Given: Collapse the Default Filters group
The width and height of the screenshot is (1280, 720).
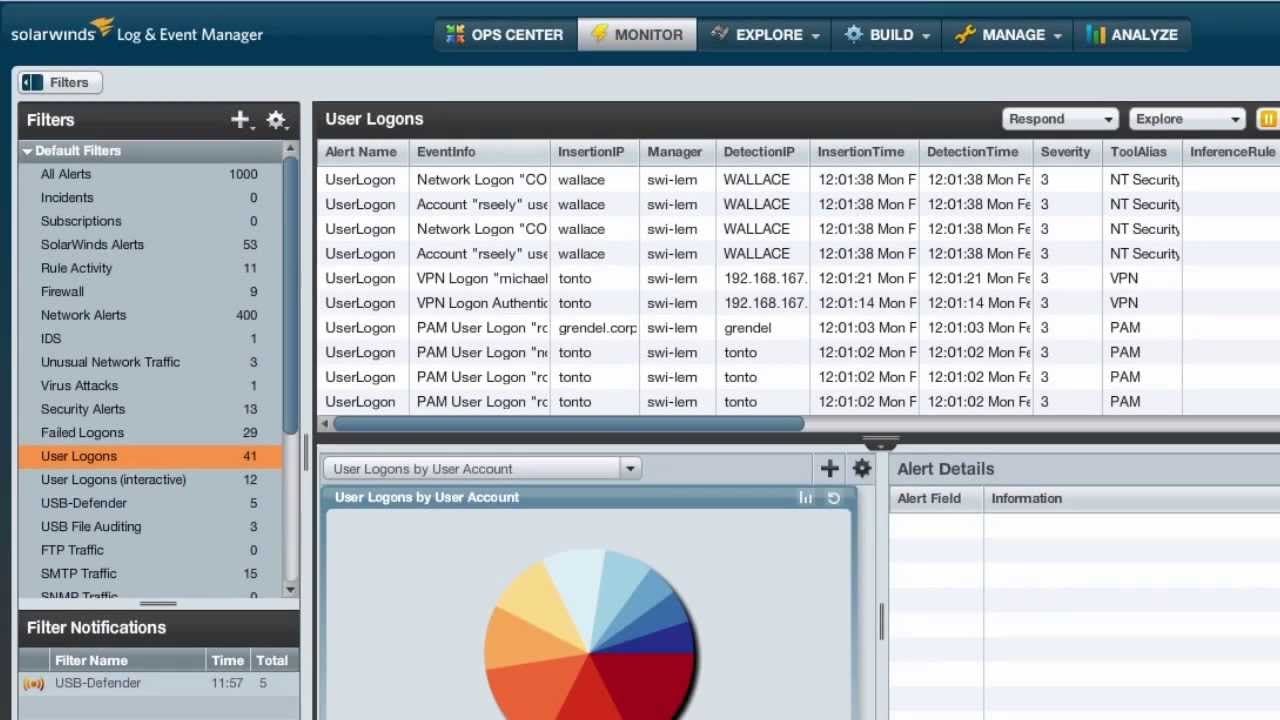Looking at the screenshot, I should pos(28,151).
